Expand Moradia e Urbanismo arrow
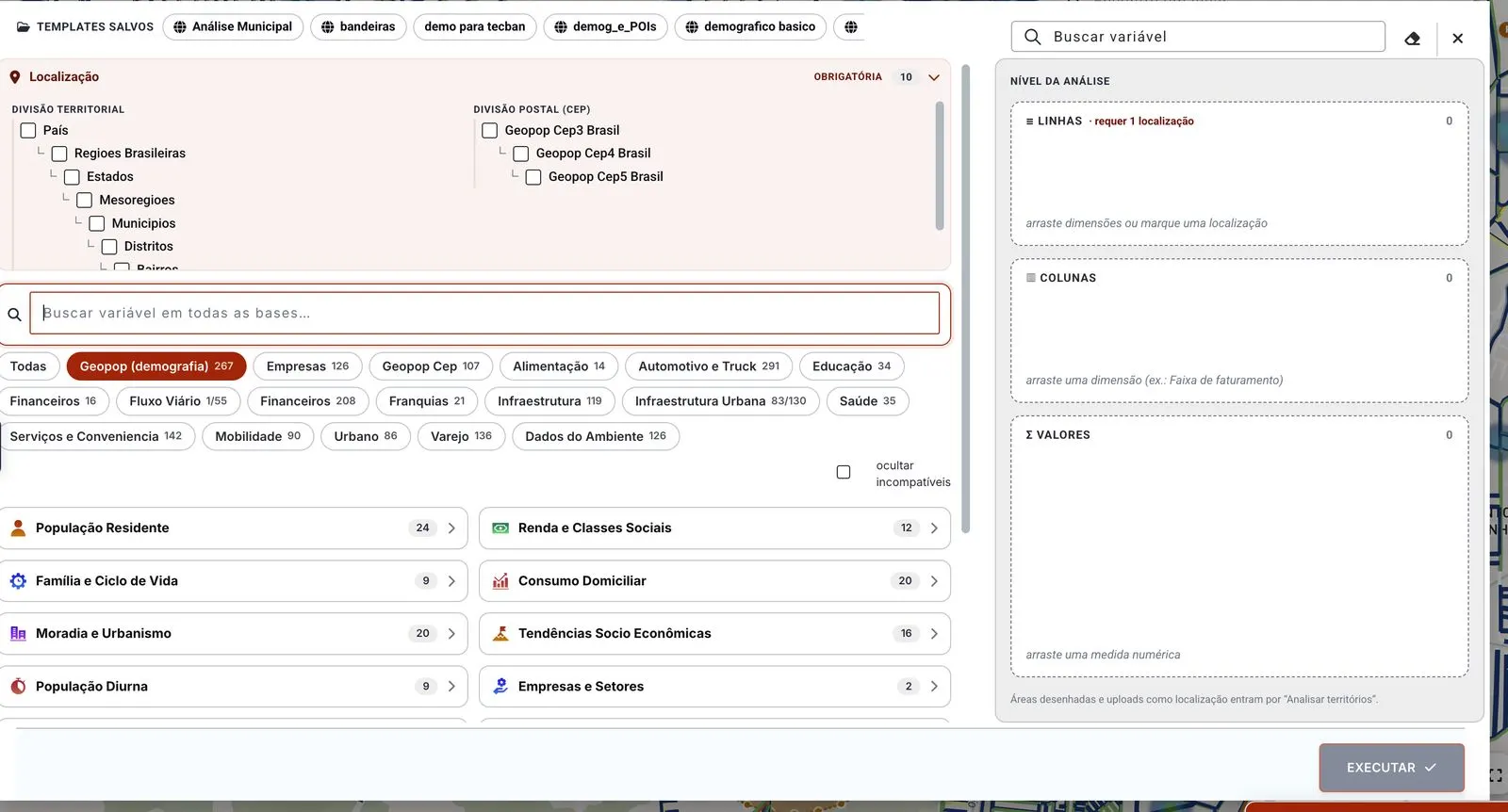Viewport: 1508px width, 812px height. point(451,634)
